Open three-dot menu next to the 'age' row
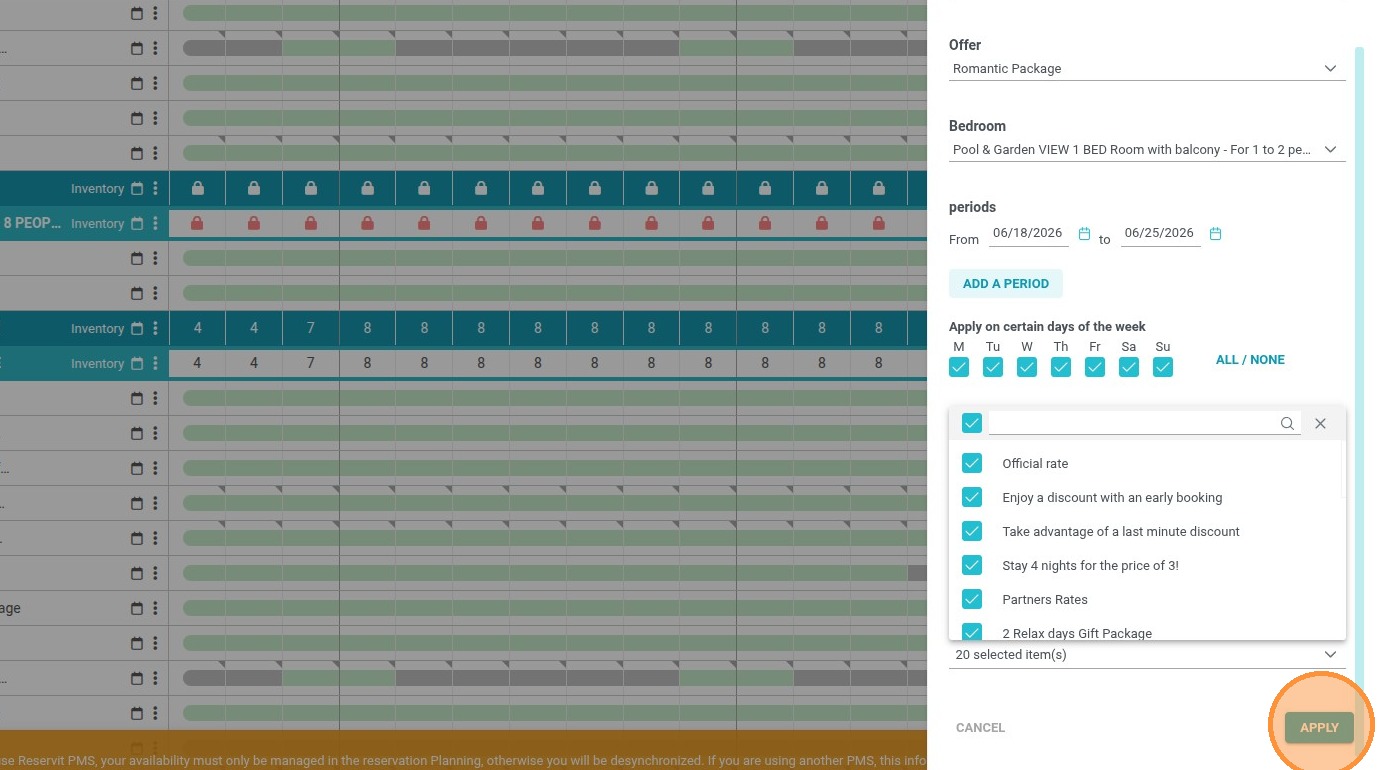Image resolution: width=1377 pixels, height=770 pixels. click(x=155, y=609)
